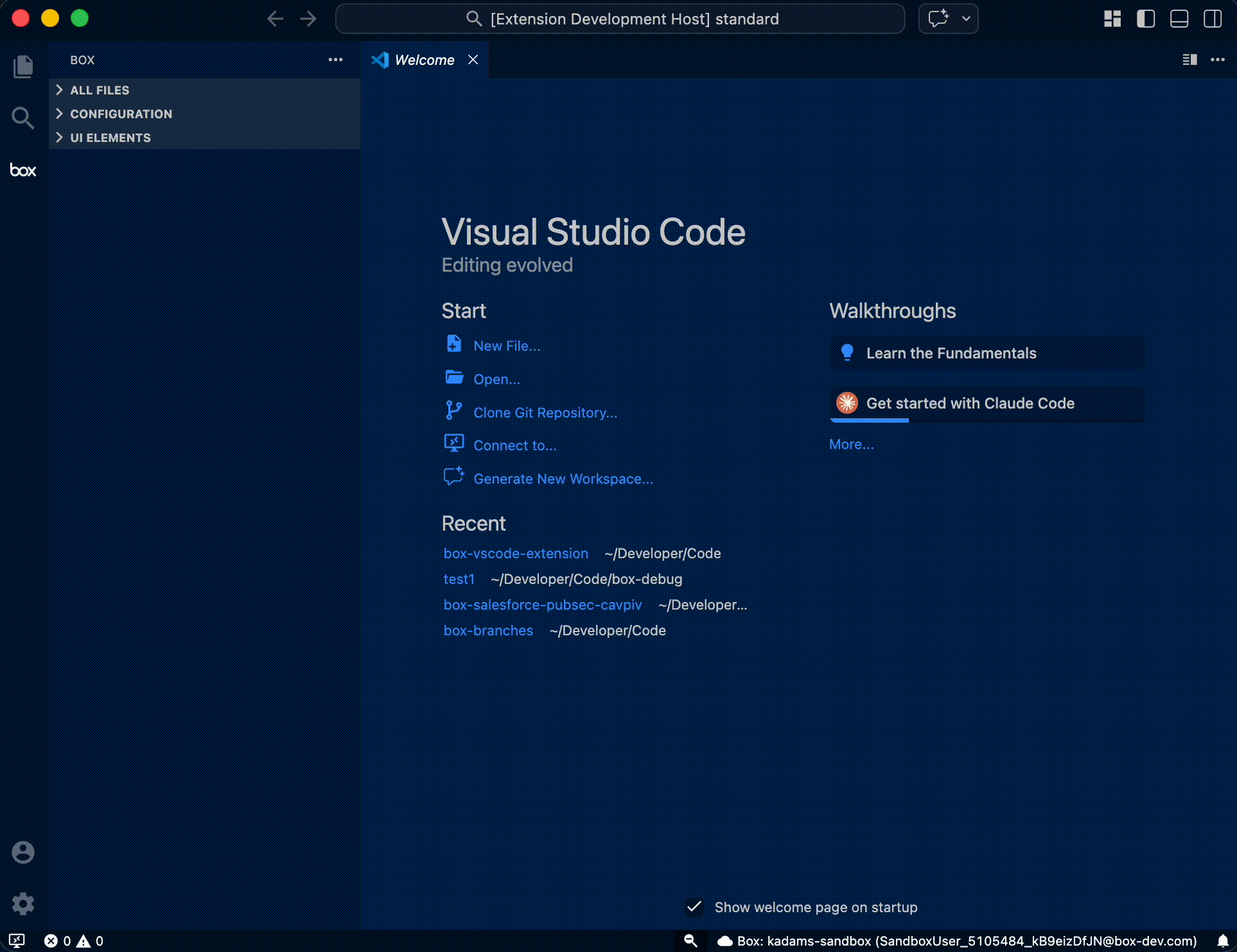Open the box-vscode-extension recent project
This screenshot has width=1237, height=952.
516,553
